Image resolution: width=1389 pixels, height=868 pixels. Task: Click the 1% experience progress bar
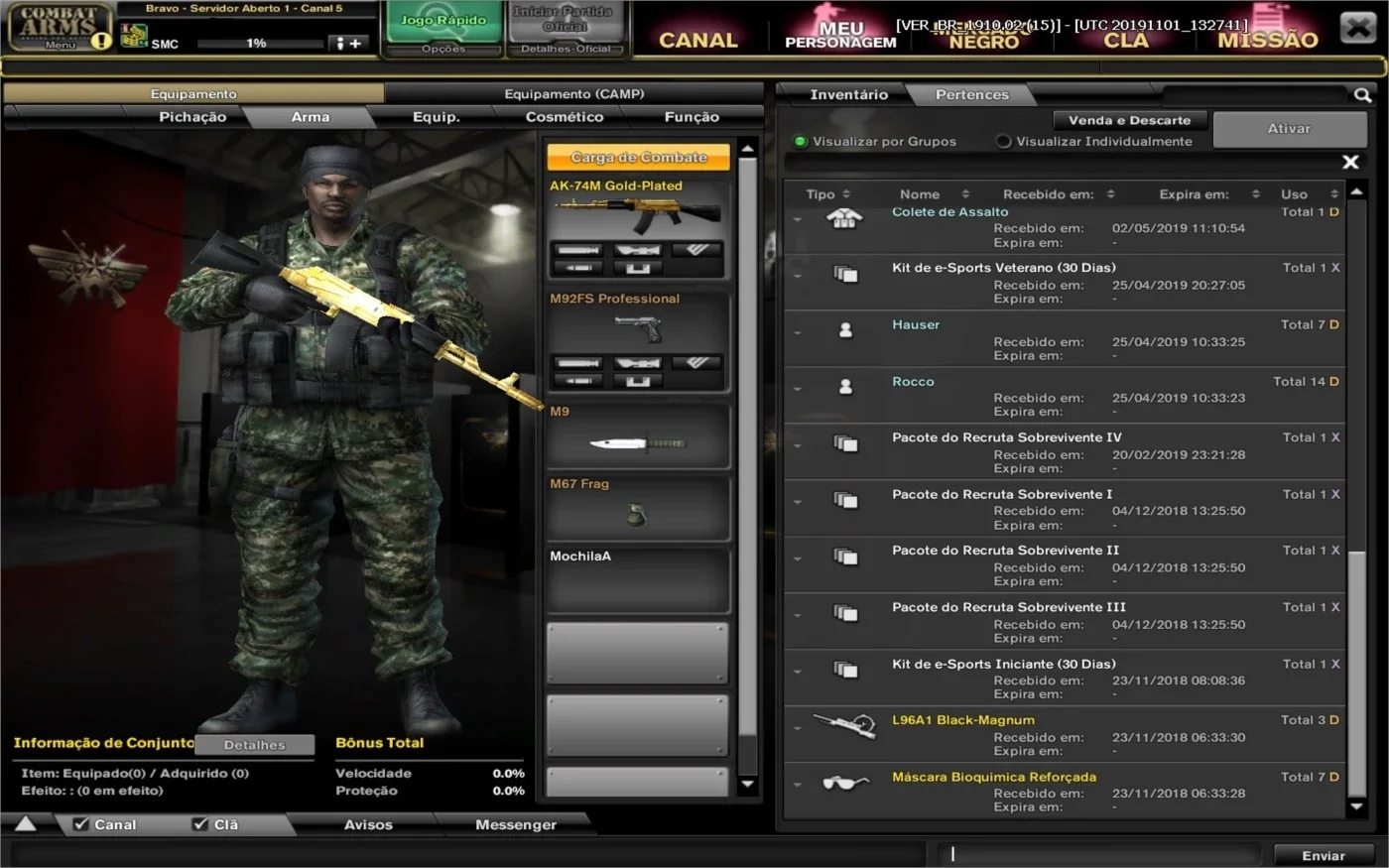(261, 44)
